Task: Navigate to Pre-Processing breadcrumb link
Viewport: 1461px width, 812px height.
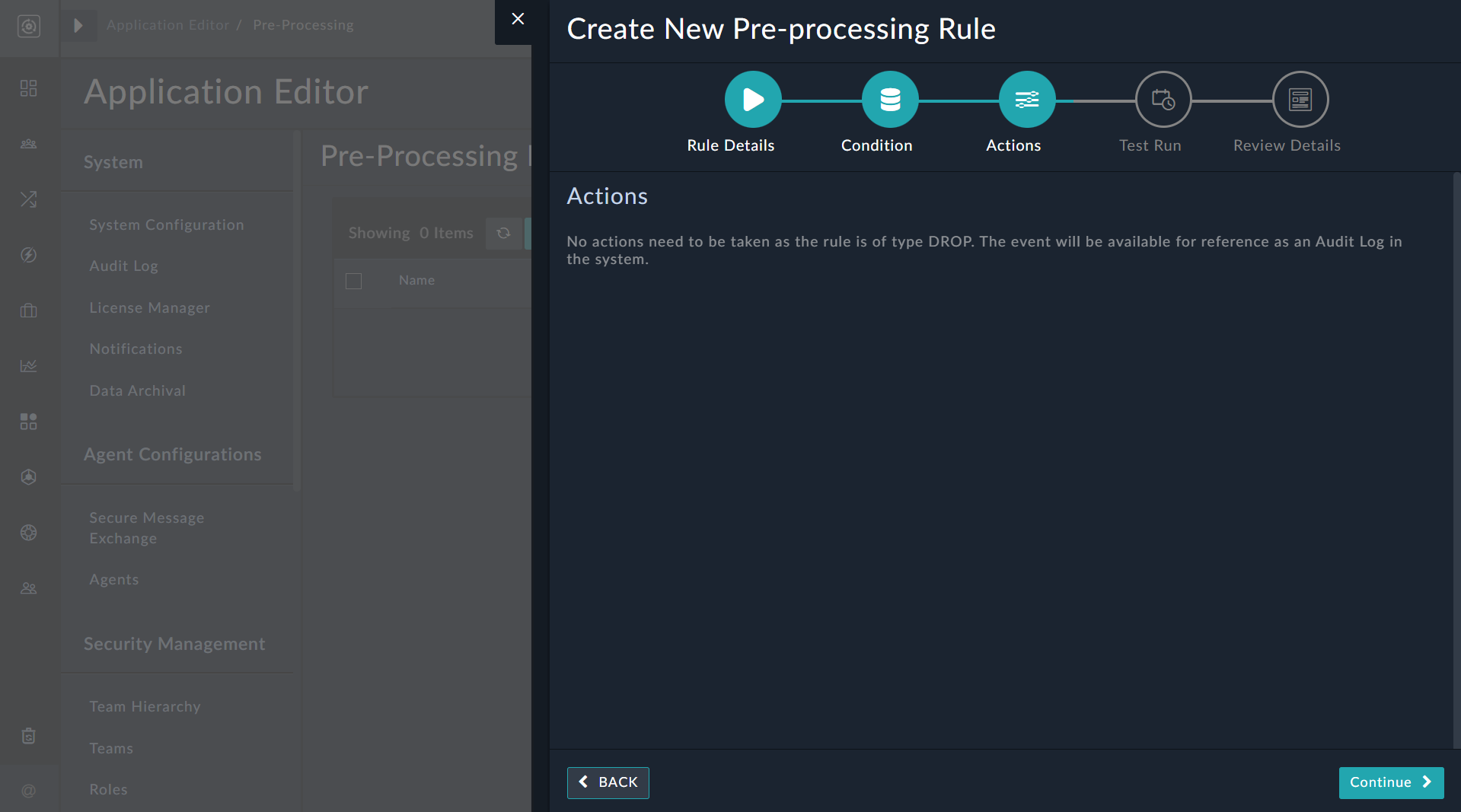Action: coord(303,24)
